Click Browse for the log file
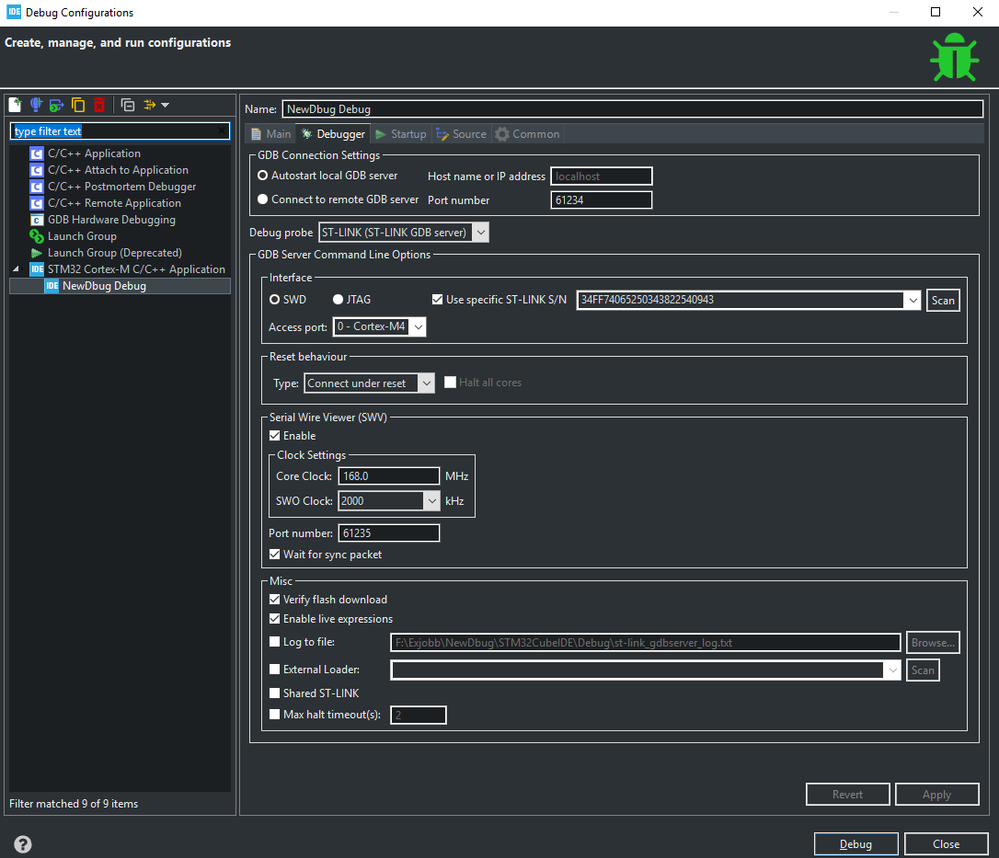The width and height of the screenshot is (999, 858). point(933,643)
